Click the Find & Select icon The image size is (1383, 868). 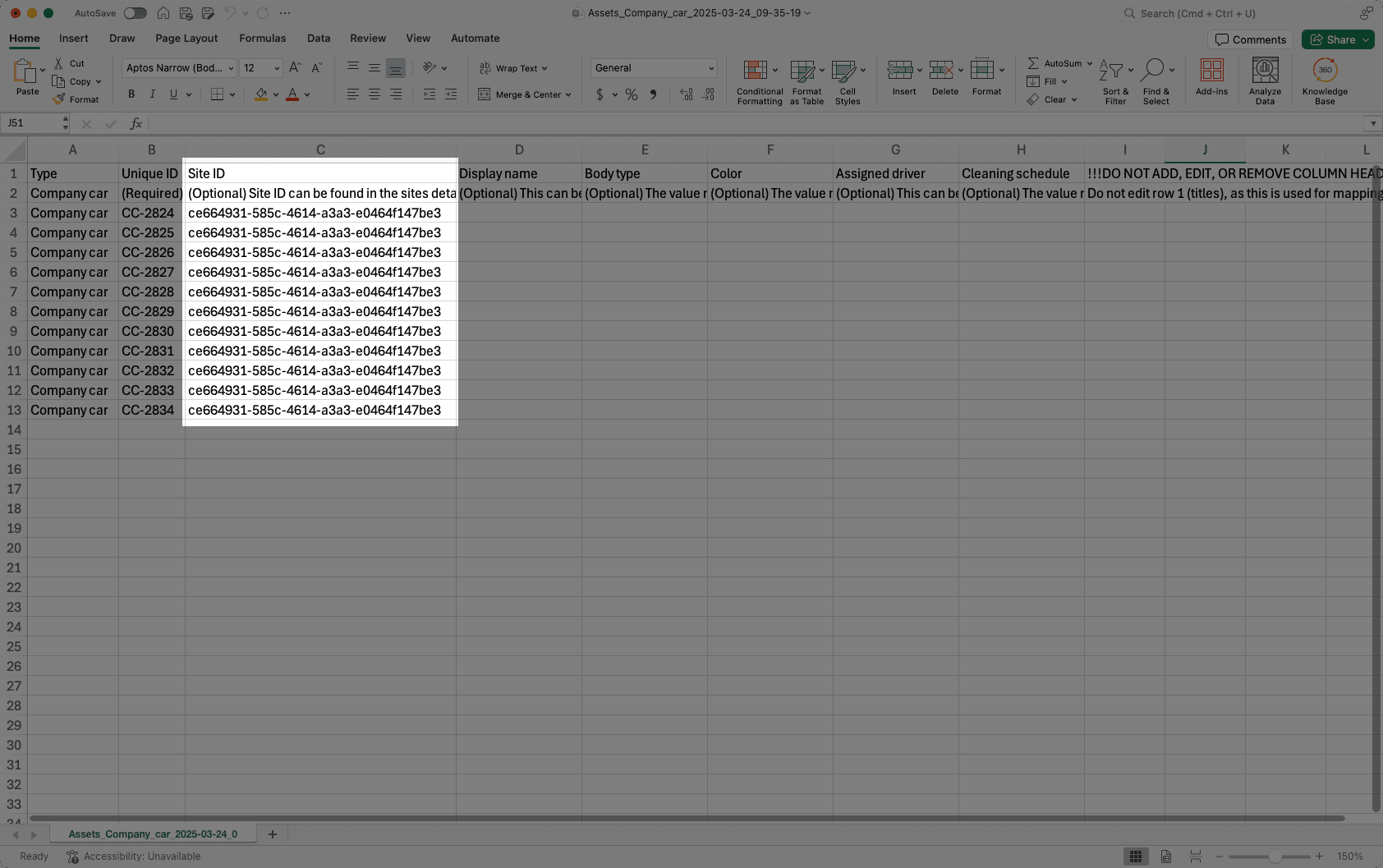[x=1156, y=80]
